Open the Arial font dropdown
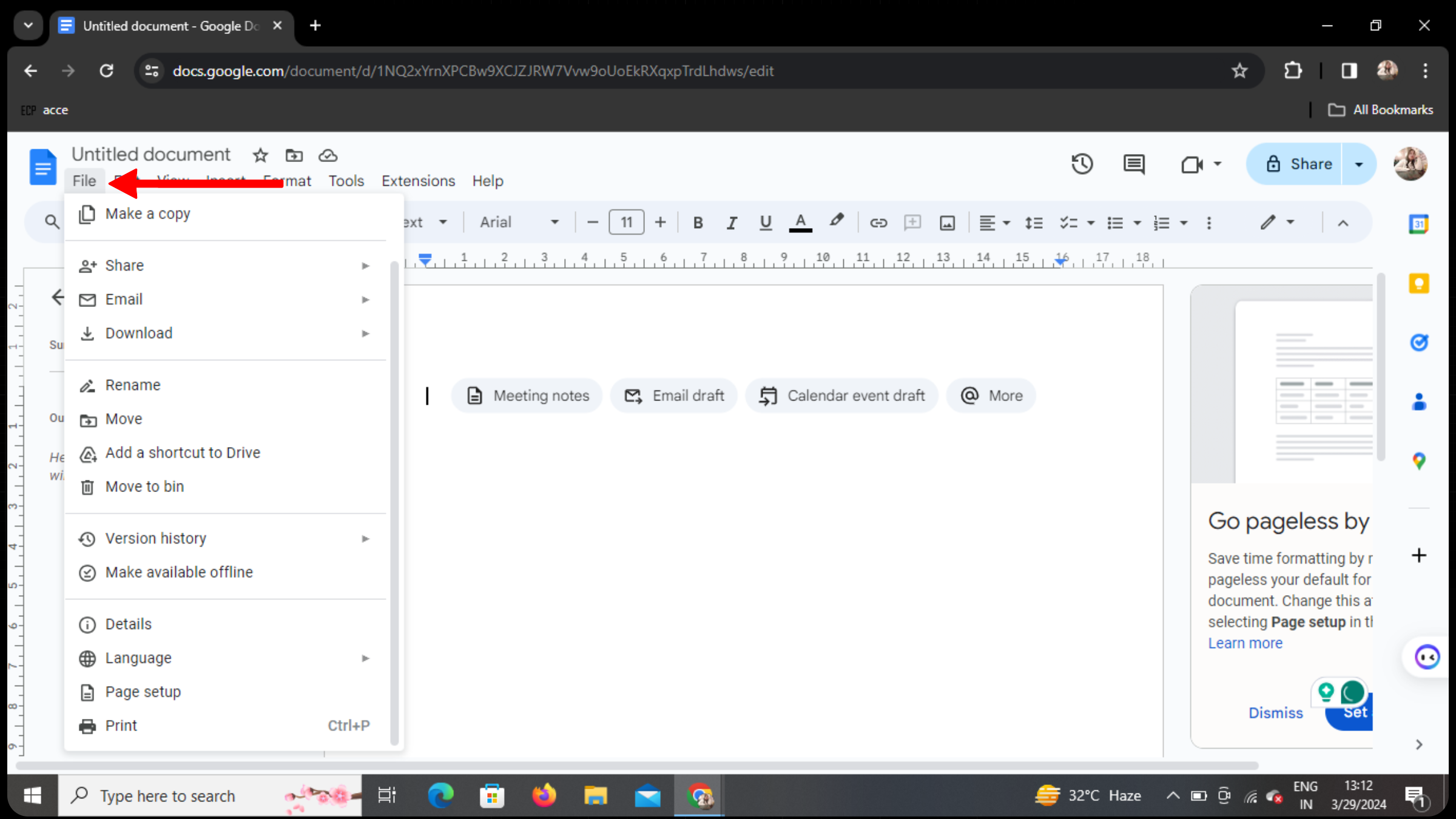1456x819 pixels. click(519, 223)
